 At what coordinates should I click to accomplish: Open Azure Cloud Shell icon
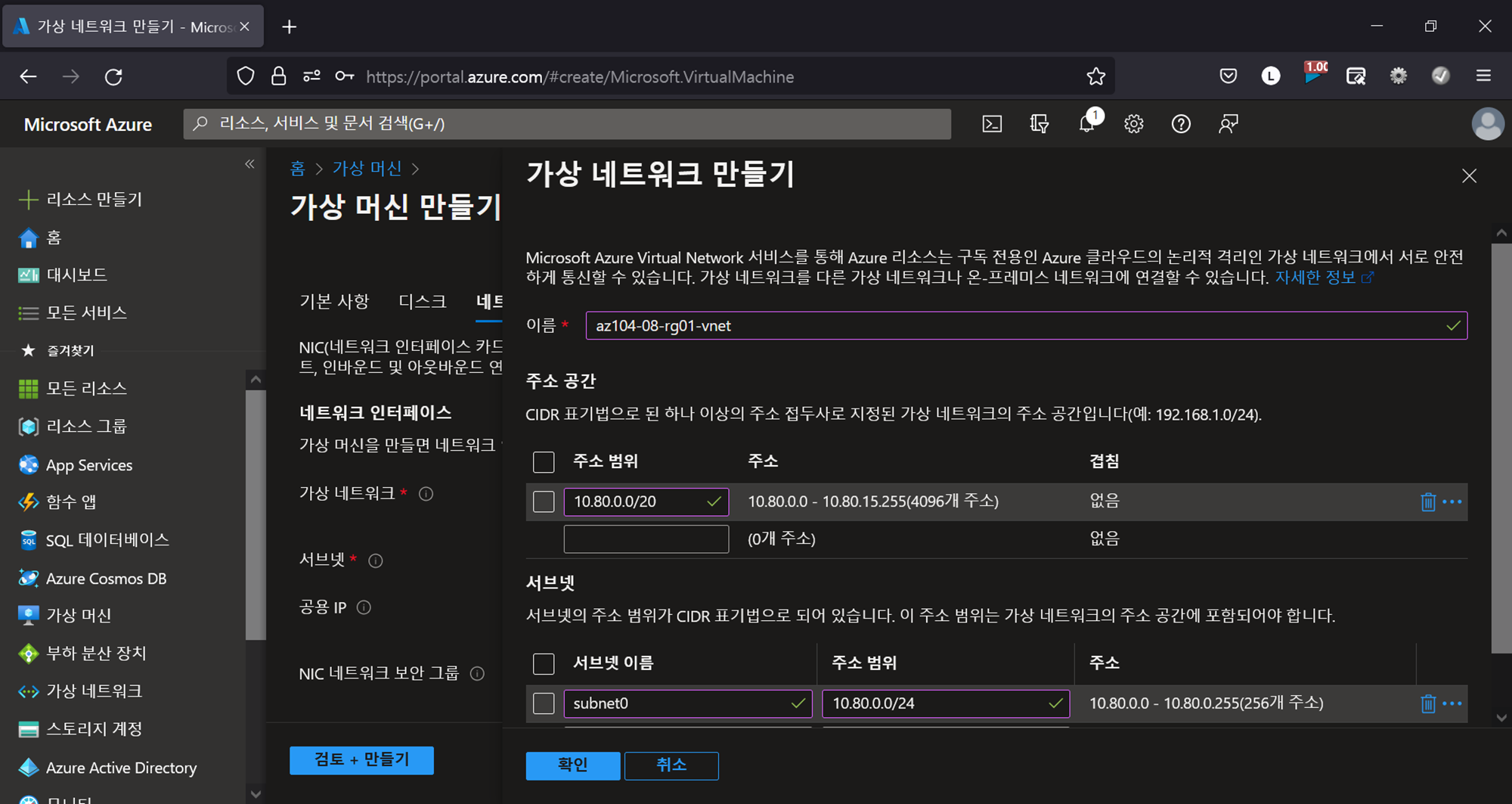(992, 124)
